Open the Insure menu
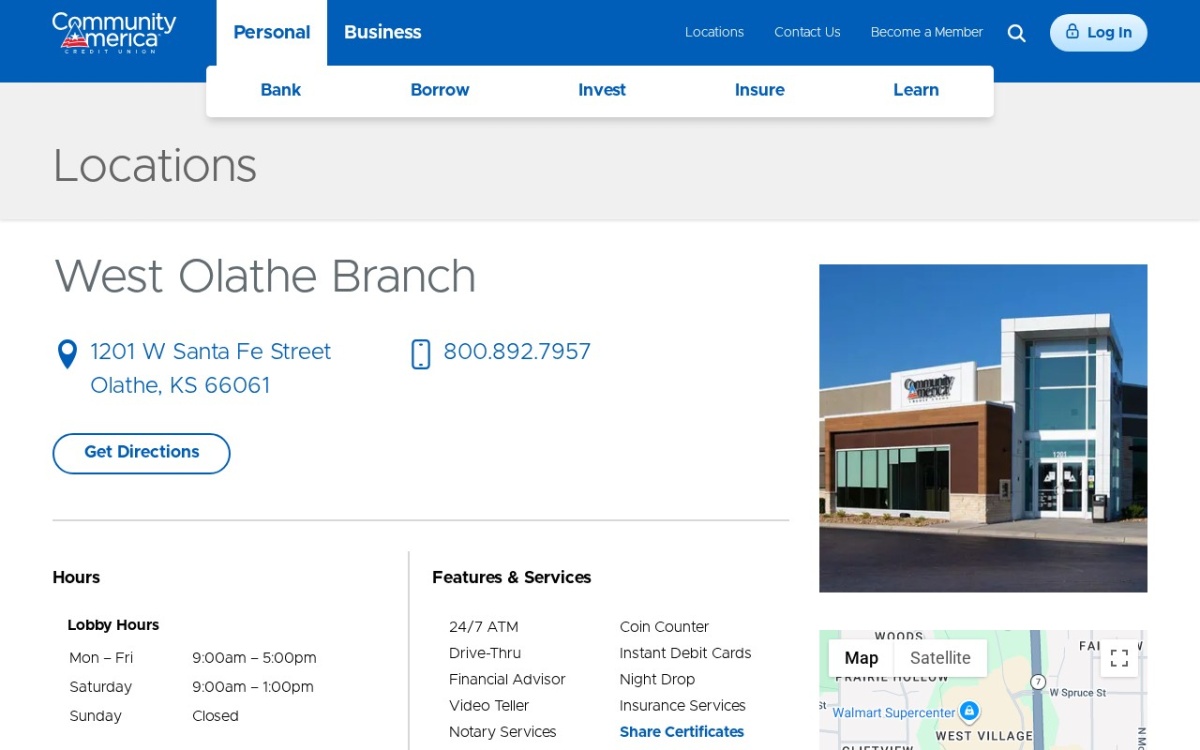1200x750 pixels. click(760, 90)
